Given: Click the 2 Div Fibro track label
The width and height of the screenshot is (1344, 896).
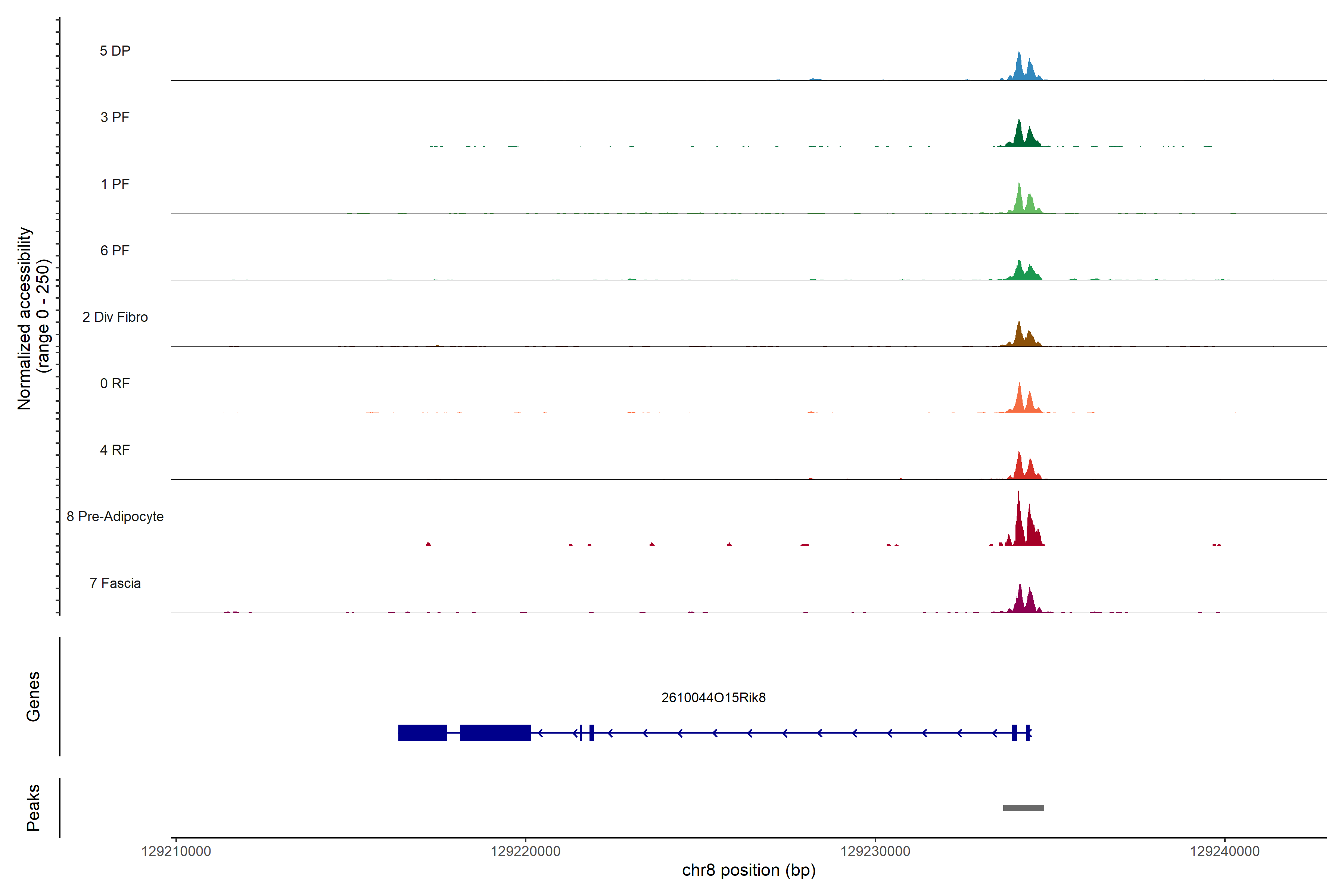Looking at the screenshot, I should (x=115, y=317).
